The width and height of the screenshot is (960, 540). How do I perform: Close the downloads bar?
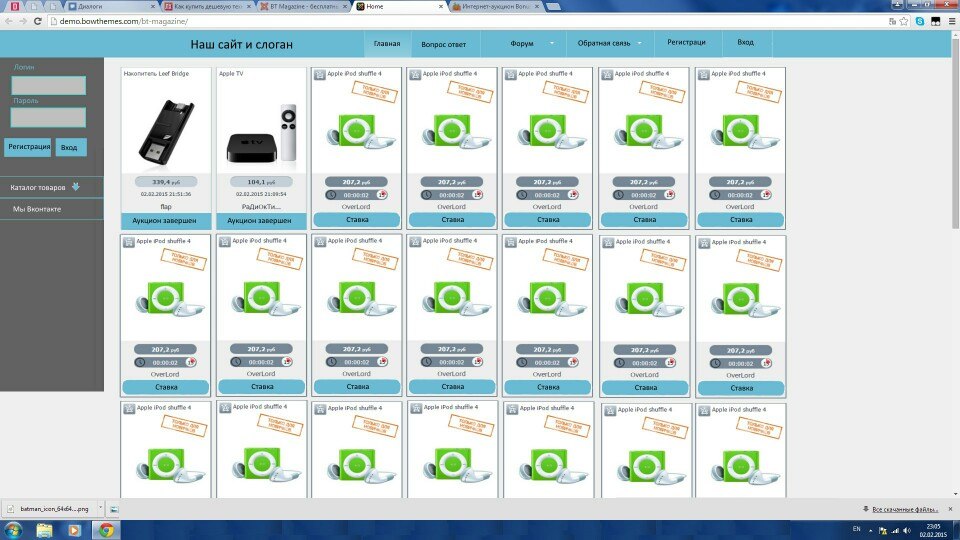tap(950, 509)
